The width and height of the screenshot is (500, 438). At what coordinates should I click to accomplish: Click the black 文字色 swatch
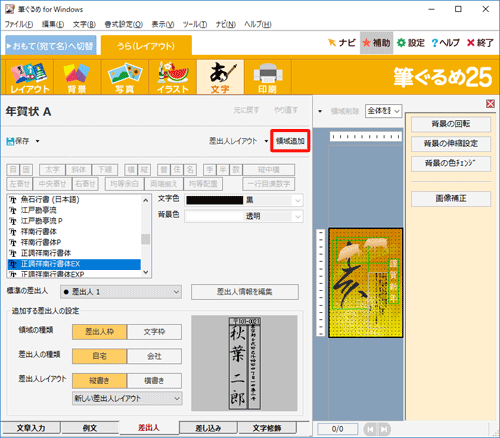[215, 200]
